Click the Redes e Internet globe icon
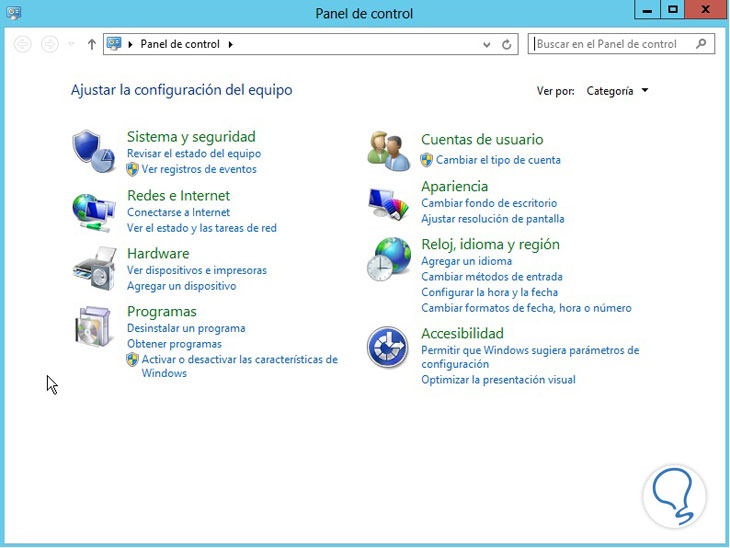This screenshot has width=730, height=548. [x=94, y=212]
